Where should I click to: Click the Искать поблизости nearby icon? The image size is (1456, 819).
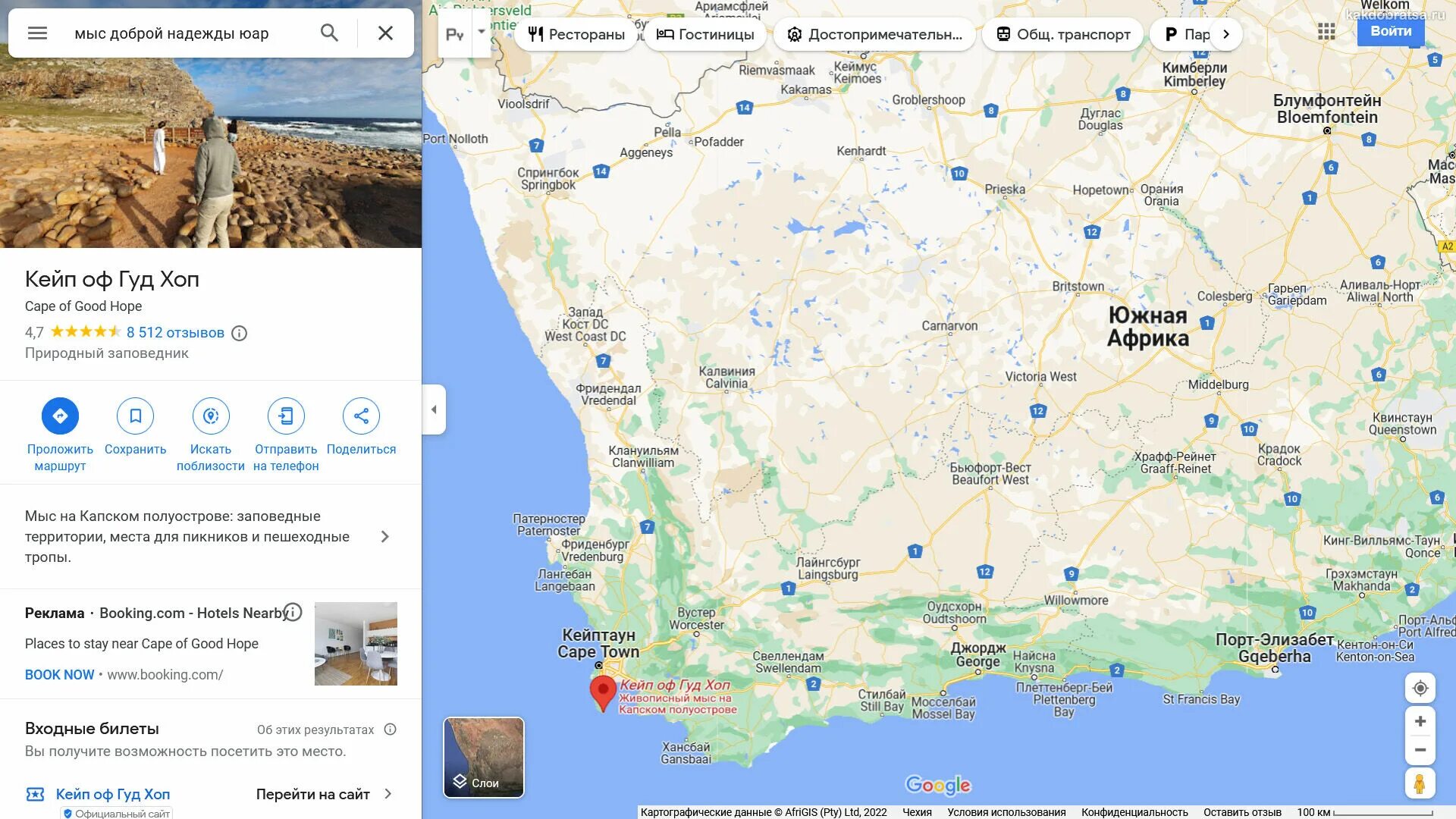tap(211, 416)
